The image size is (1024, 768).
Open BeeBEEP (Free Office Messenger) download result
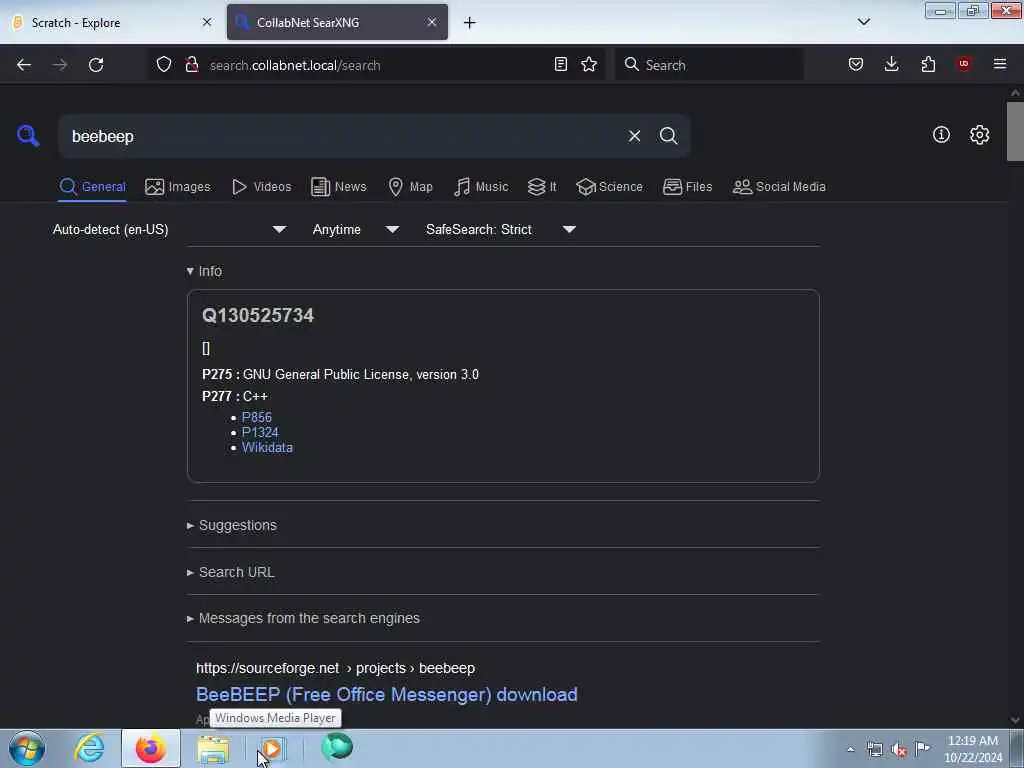pyautogui.click(x=387, y=694)
